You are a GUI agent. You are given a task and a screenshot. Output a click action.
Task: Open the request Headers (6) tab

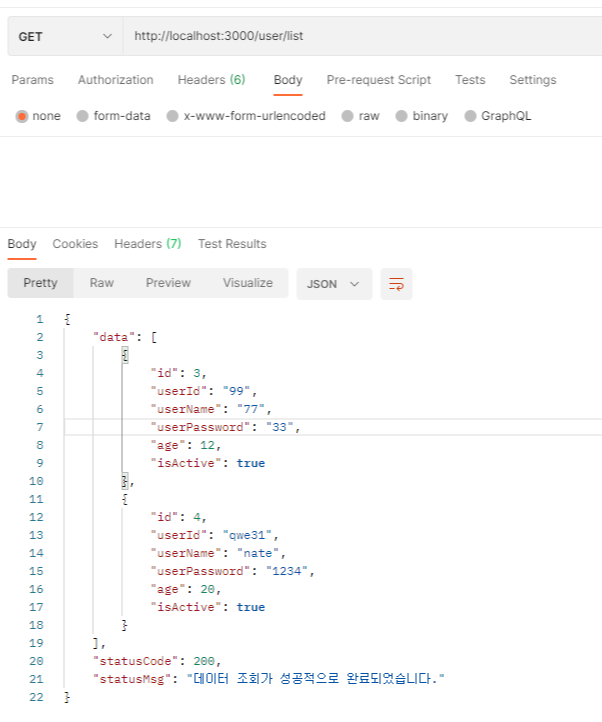pos(211,80)
